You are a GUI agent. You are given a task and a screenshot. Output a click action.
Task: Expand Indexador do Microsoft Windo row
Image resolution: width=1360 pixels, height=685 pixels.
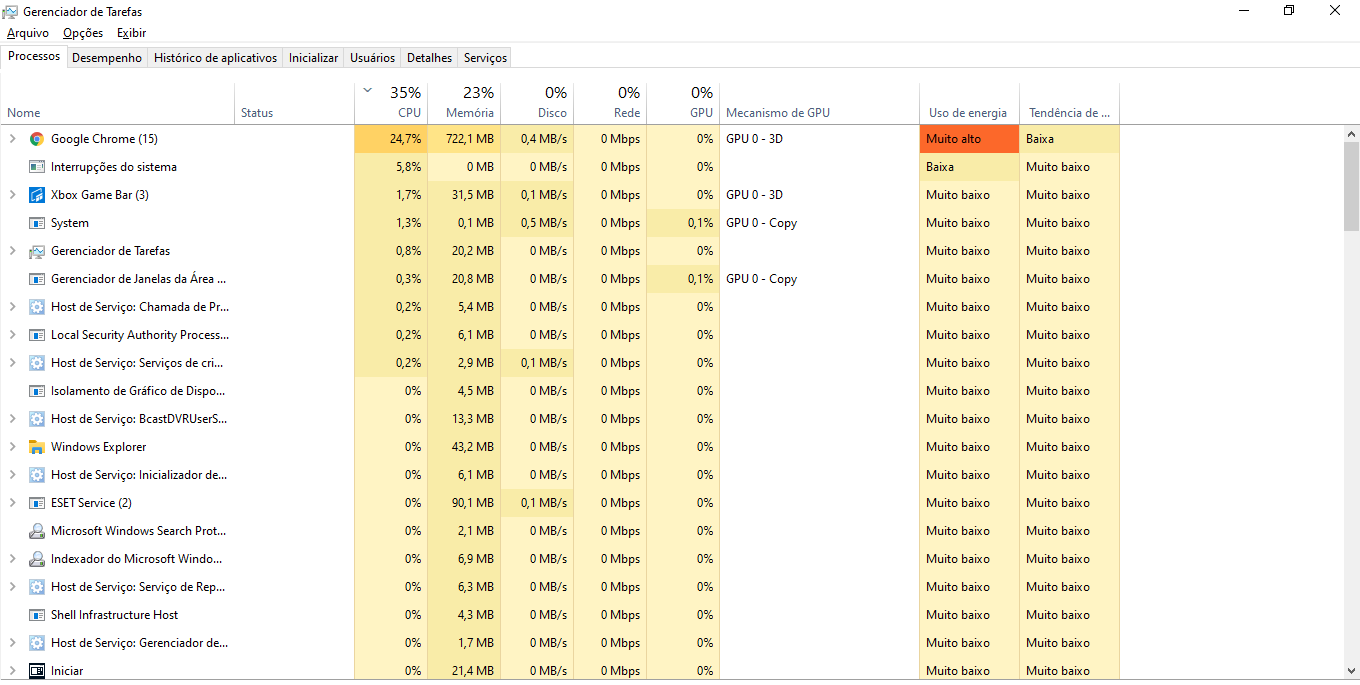click(12, 559)
